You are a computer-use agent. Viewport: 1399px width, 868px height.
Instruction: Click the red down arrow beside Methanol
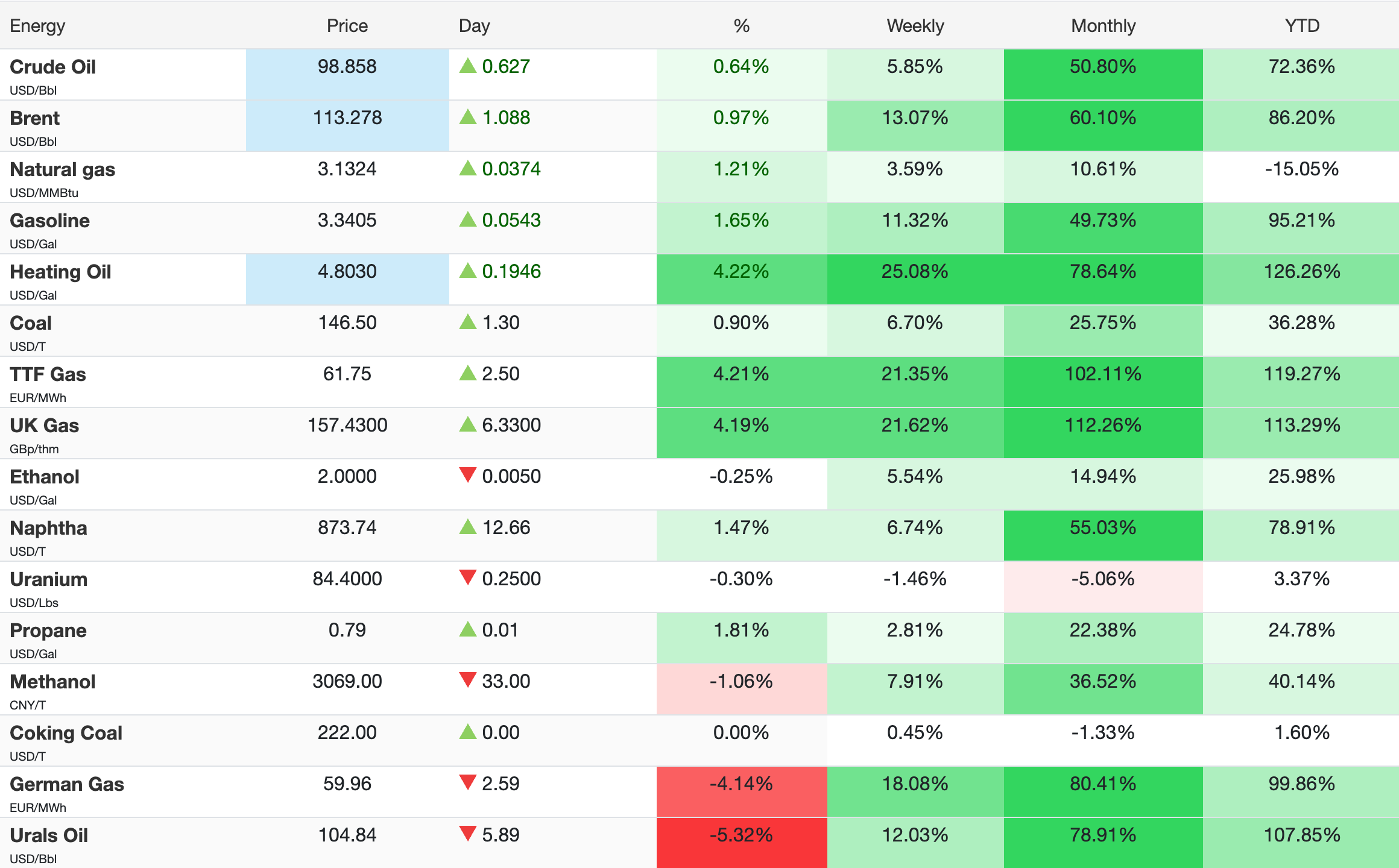tap(468, 680)
